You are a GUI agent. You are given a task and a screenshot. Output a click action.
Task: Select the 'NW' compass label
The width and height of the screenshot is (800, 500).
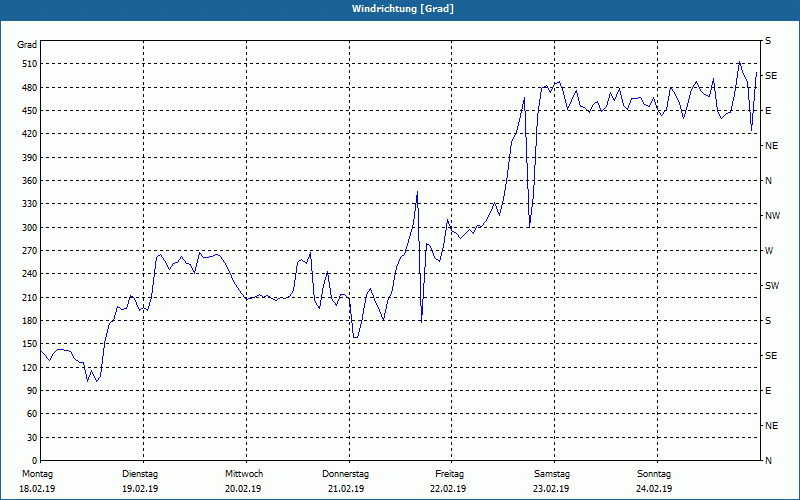pos(772,216)
